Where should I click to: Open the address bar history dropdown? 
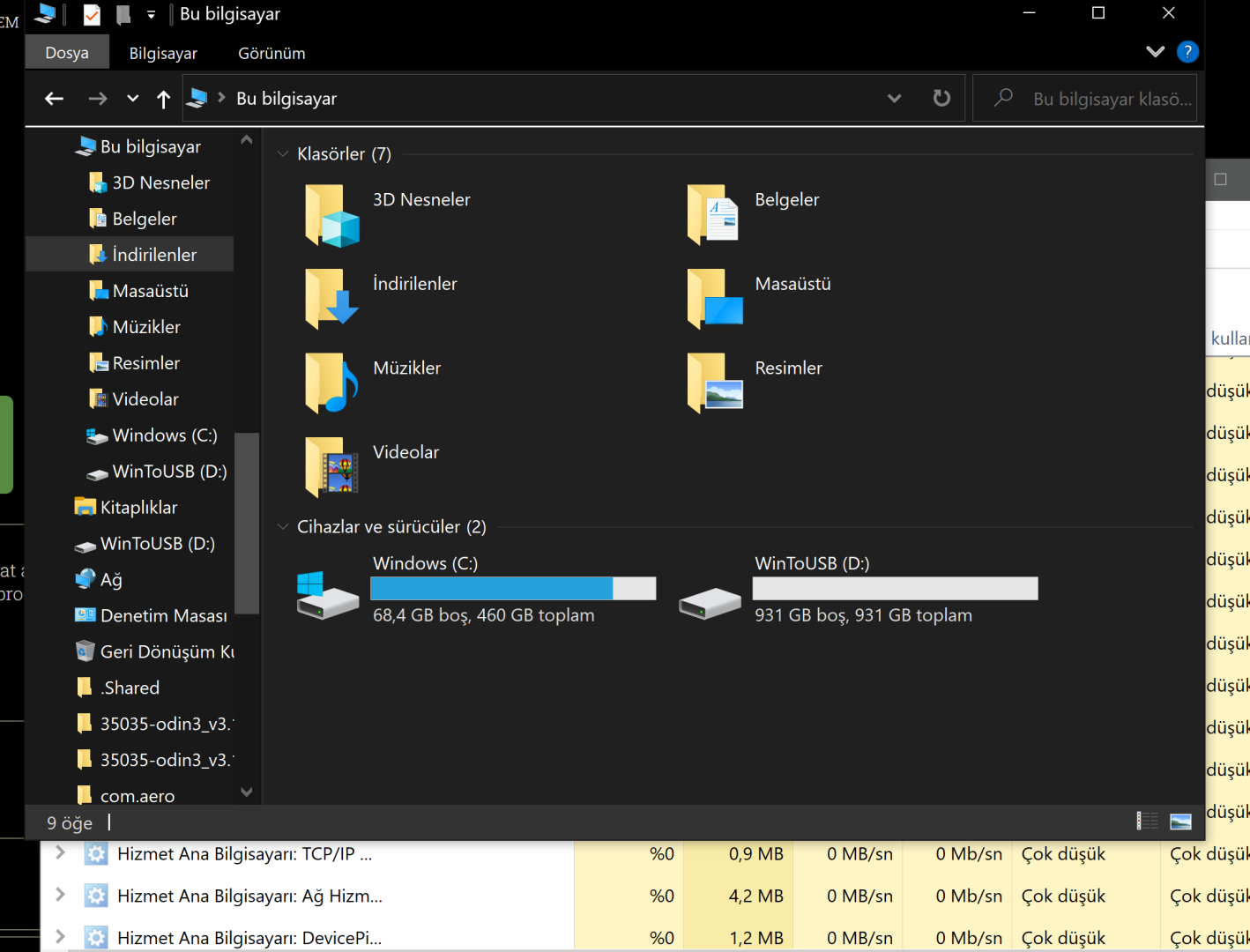pyautogui.click(x=894, y=98)
